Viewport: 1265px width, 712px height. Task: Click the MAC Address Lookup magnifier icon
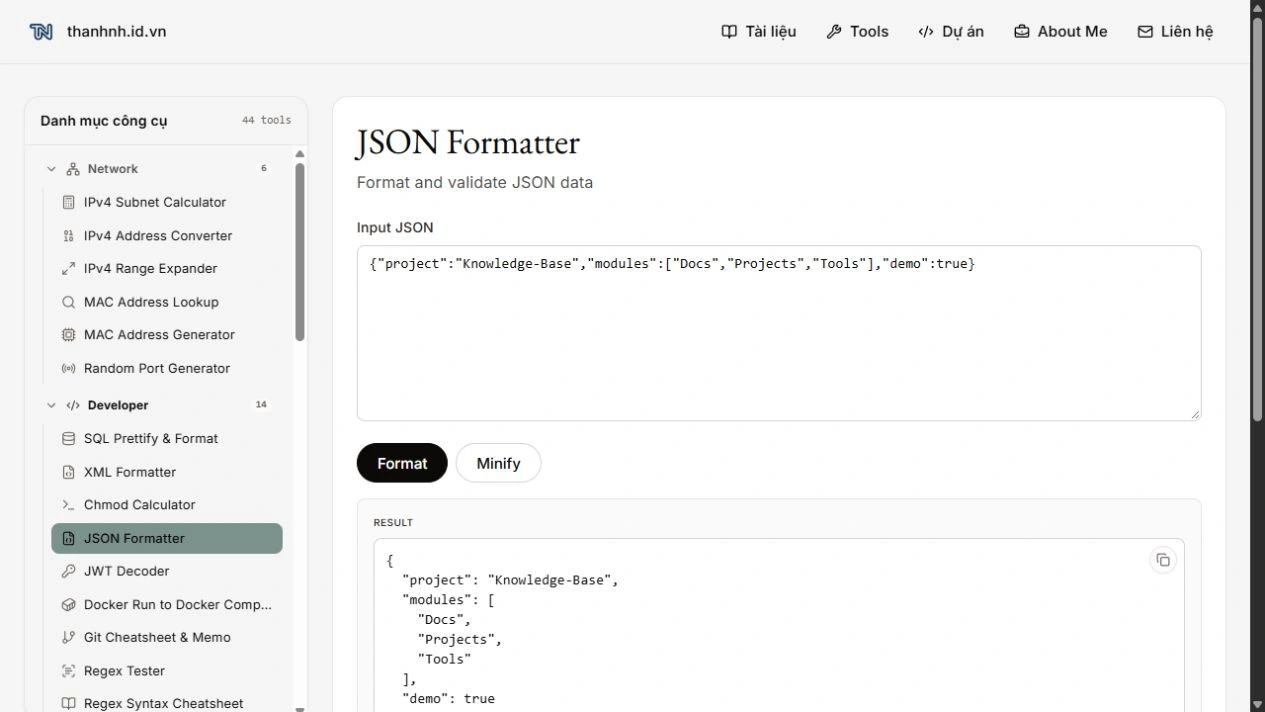[x=68, y=302]
